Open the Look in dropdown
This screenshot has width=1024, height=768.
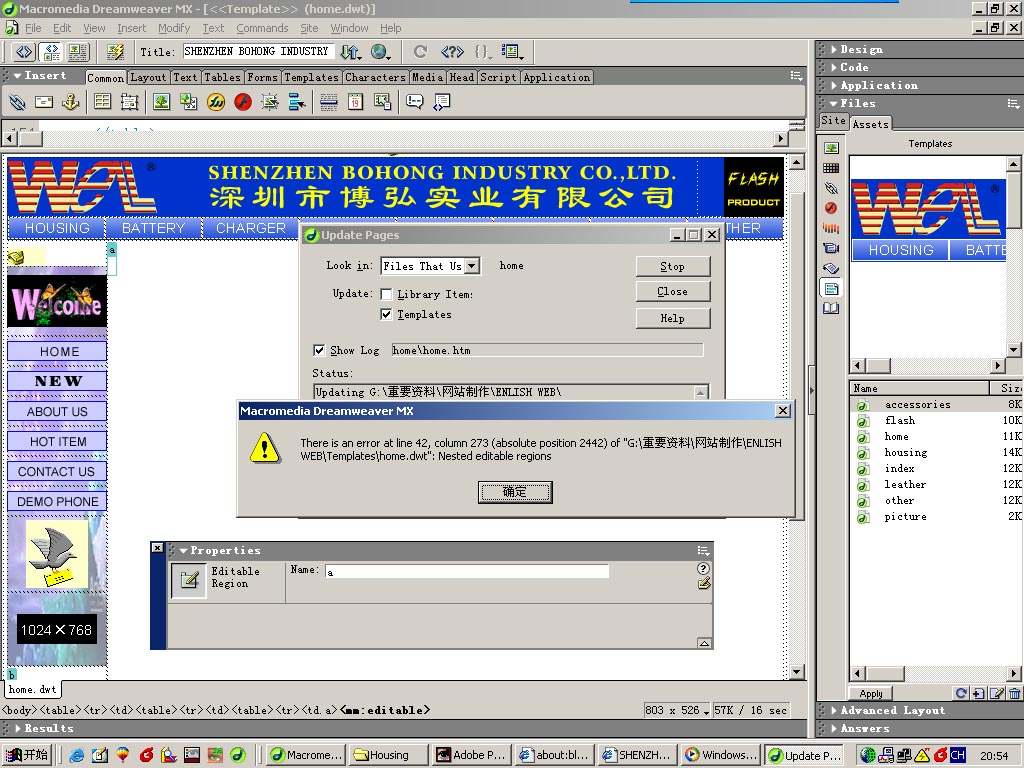[x=472, y=266]
